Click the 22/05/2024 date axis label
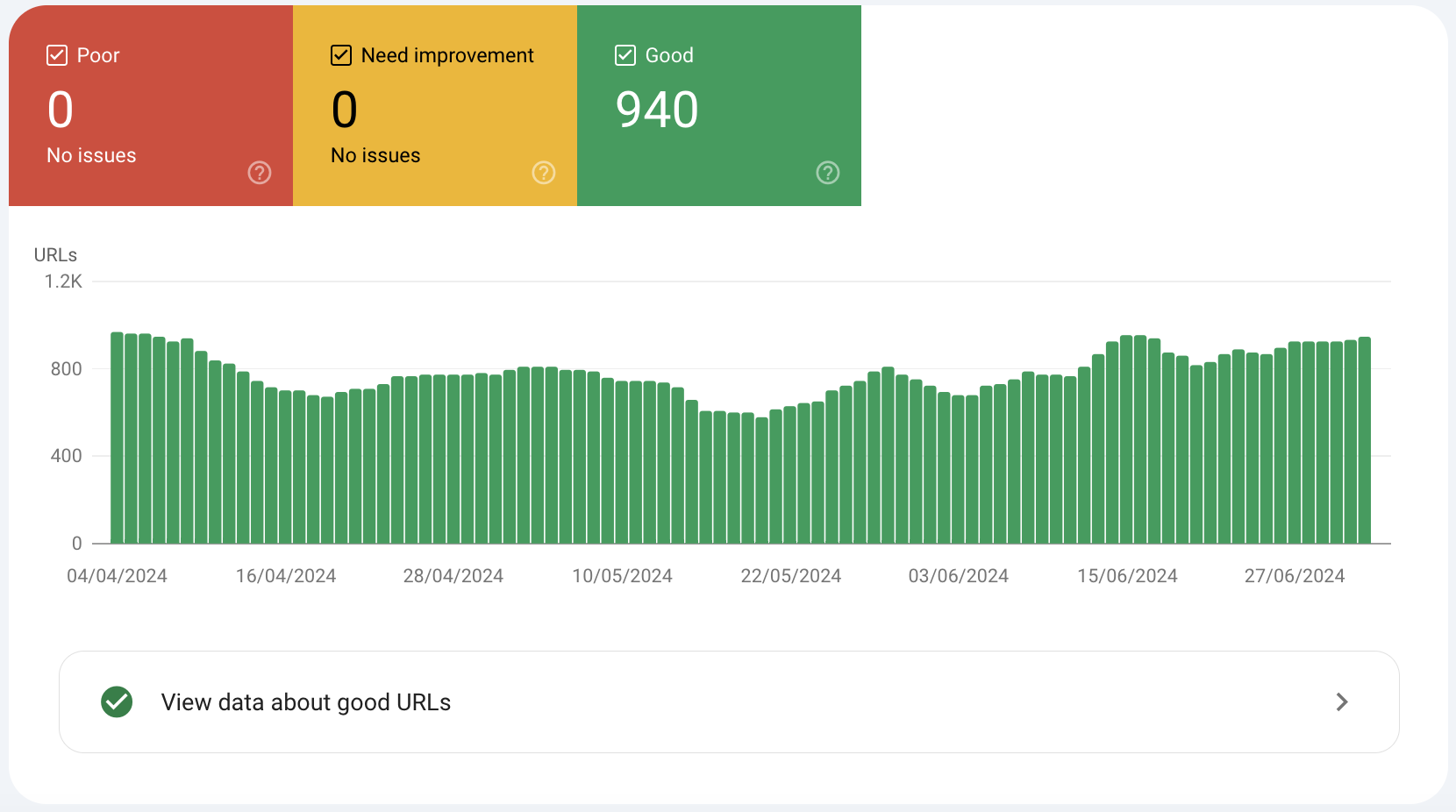 click(x=790, y=576)
